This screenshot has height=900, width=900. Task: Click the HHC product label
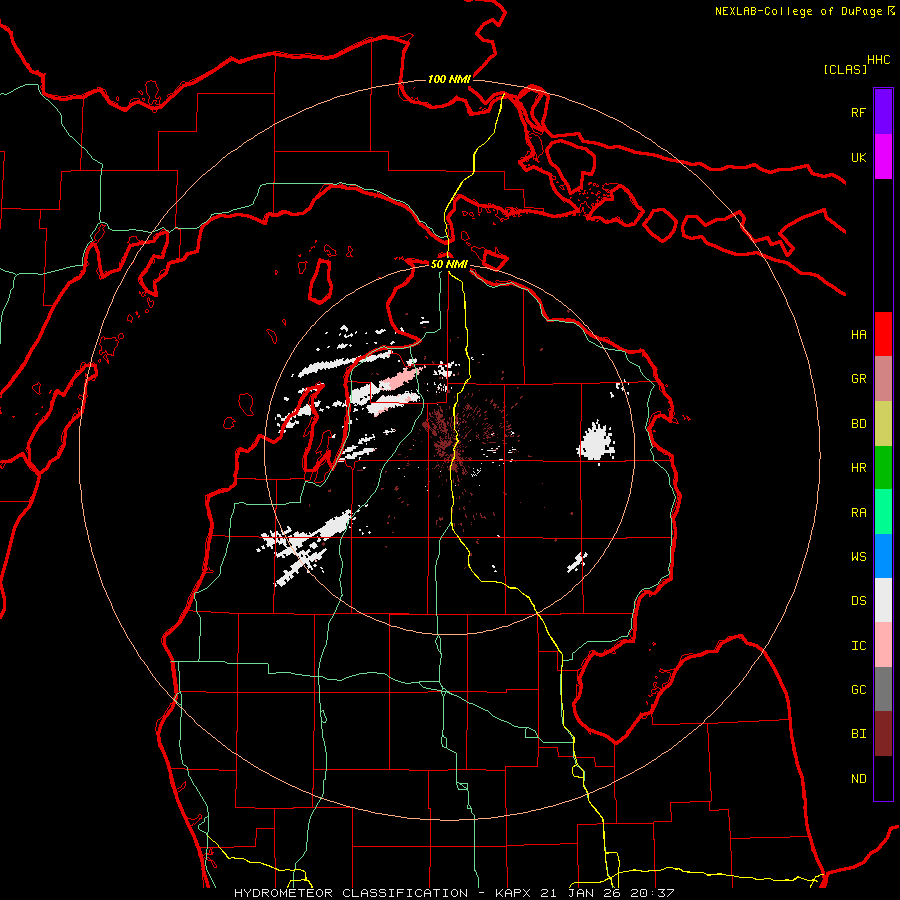point(878,60)
